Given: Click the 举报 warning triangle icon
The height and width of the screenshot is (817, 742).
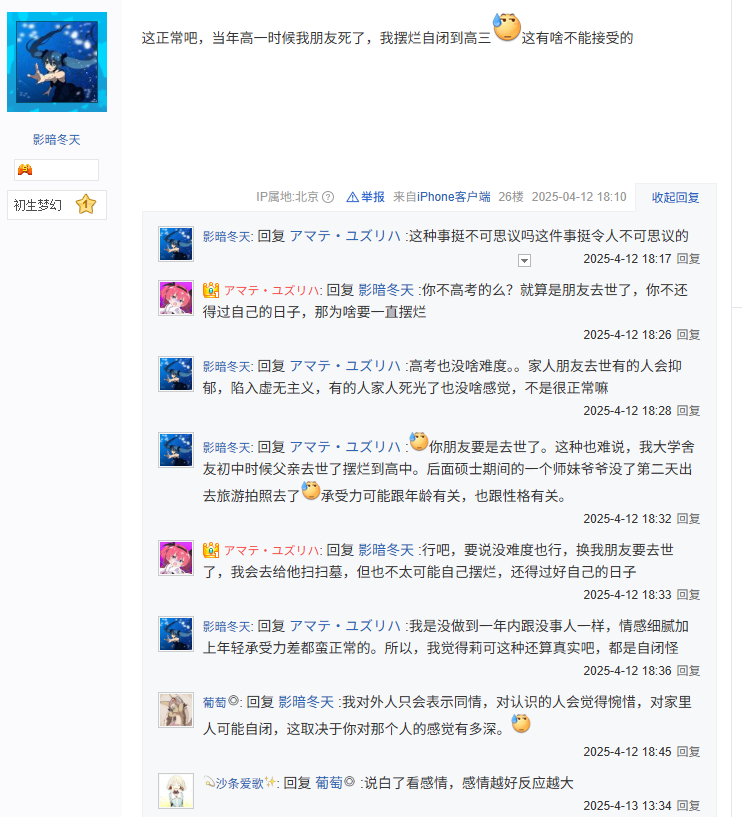Looking at the screenshot, I should 353,197.
